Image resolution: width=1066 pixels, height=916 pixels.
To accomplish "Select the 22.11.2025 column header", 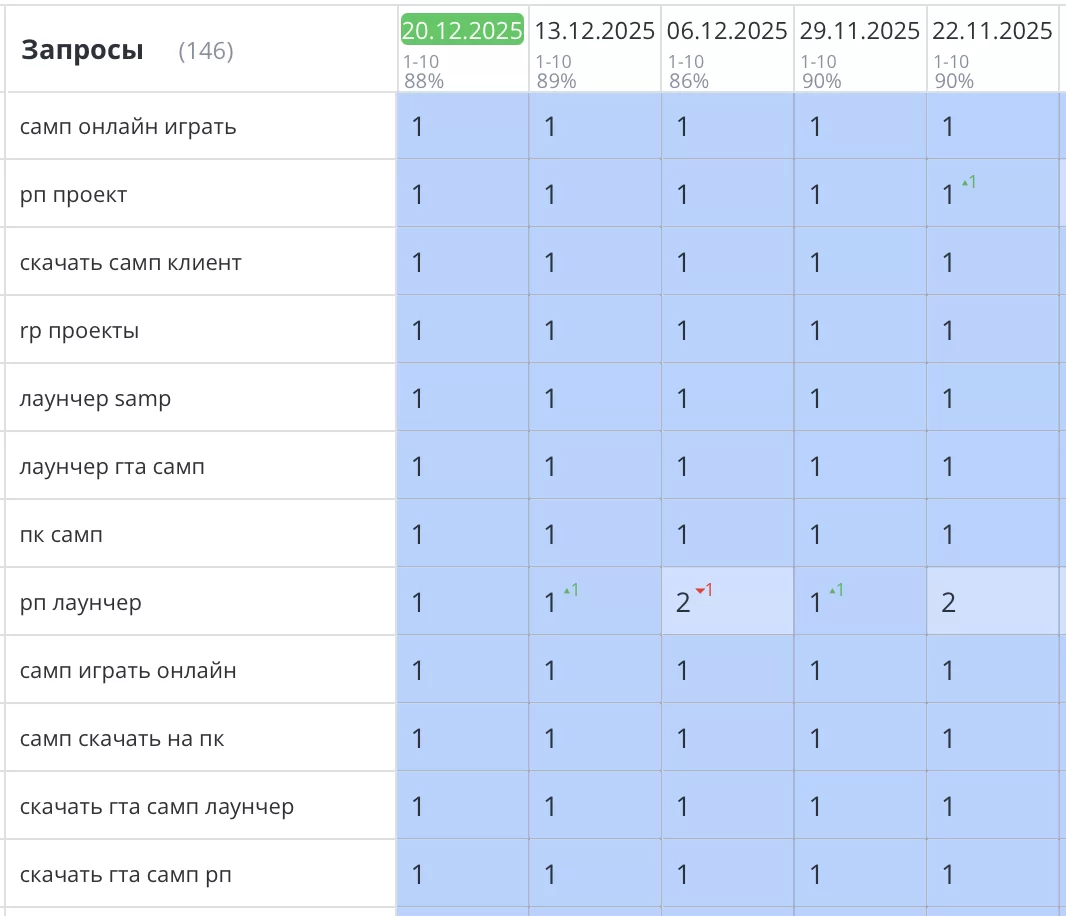I will (992, 31).
